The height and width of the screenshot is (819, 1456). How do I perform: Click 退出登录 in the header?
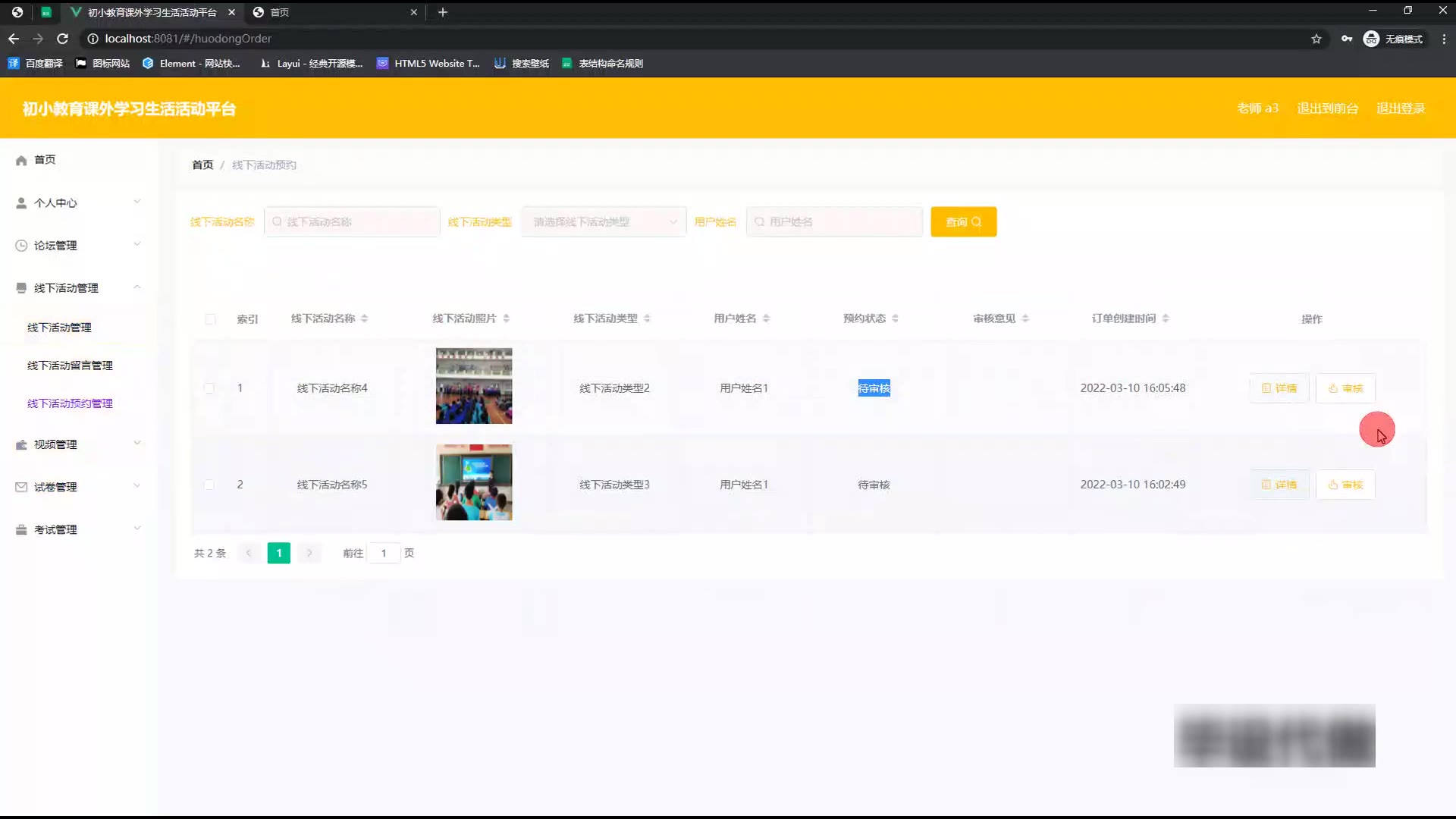tap(1401, 108)
